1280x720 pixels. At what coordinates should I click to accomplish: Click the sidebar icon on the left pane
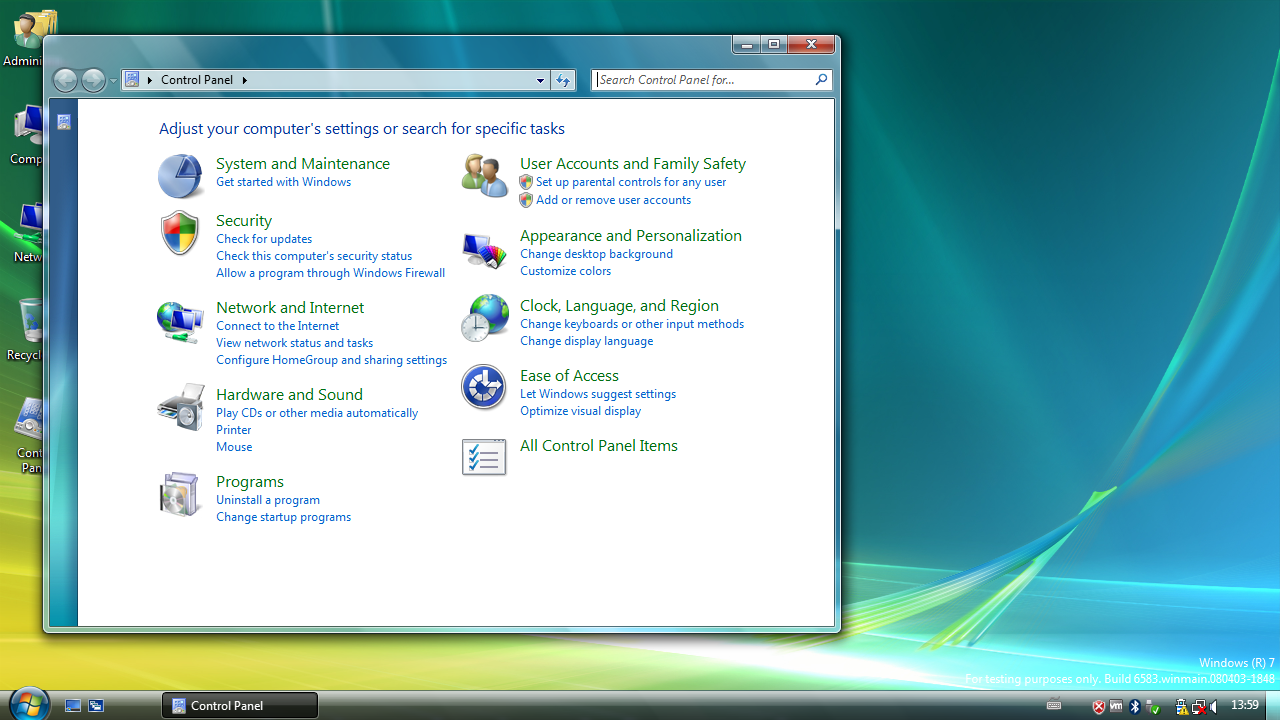click(x=64, y=122)
